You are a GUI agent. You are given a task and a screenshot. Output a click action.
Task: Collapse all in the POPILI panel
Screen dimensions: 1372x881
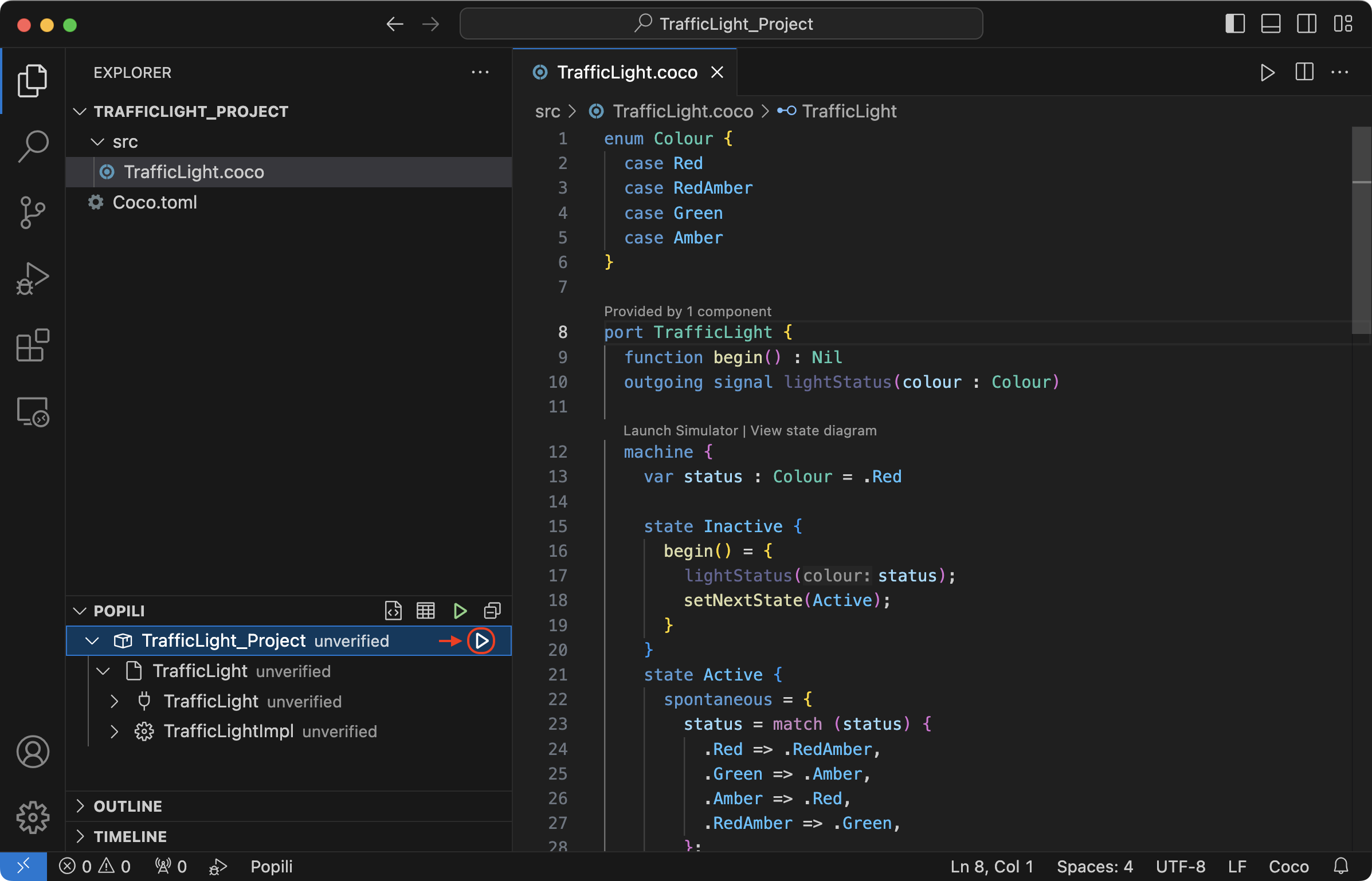(x=492, y=611)
